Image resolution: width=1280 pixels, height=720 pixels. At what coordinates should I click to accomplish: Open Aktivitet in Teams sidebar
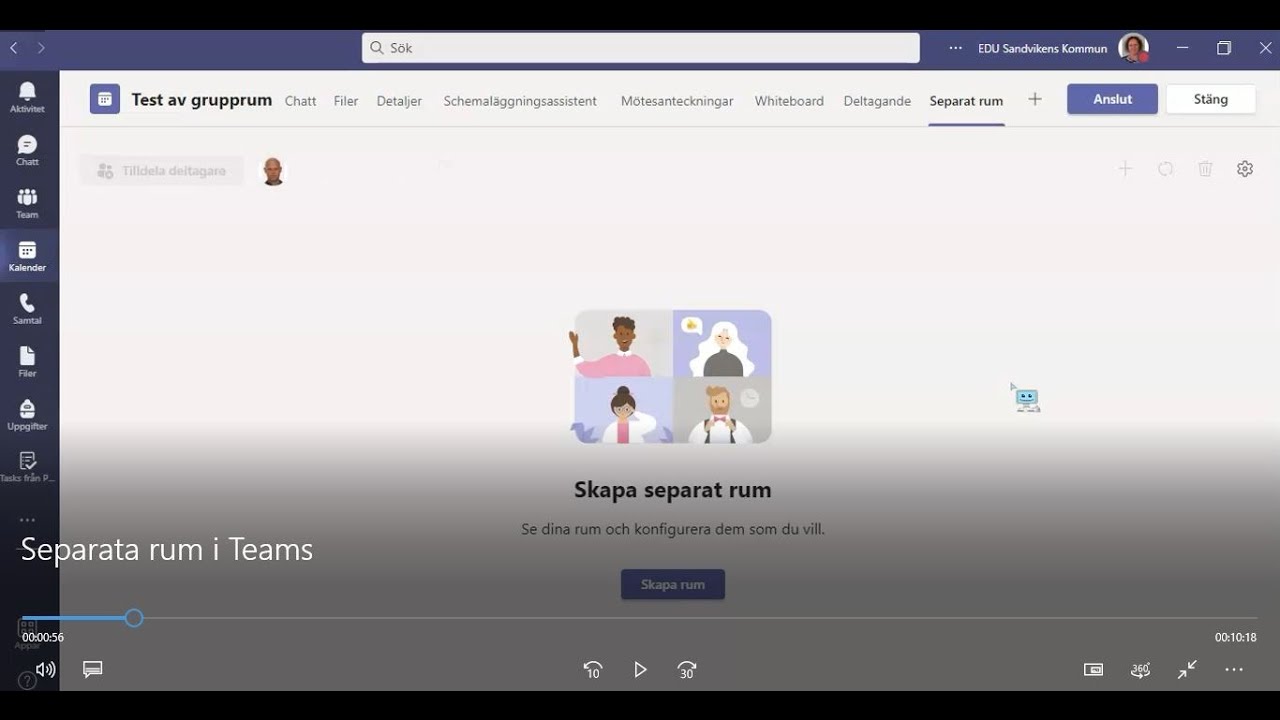pos(27,97)
